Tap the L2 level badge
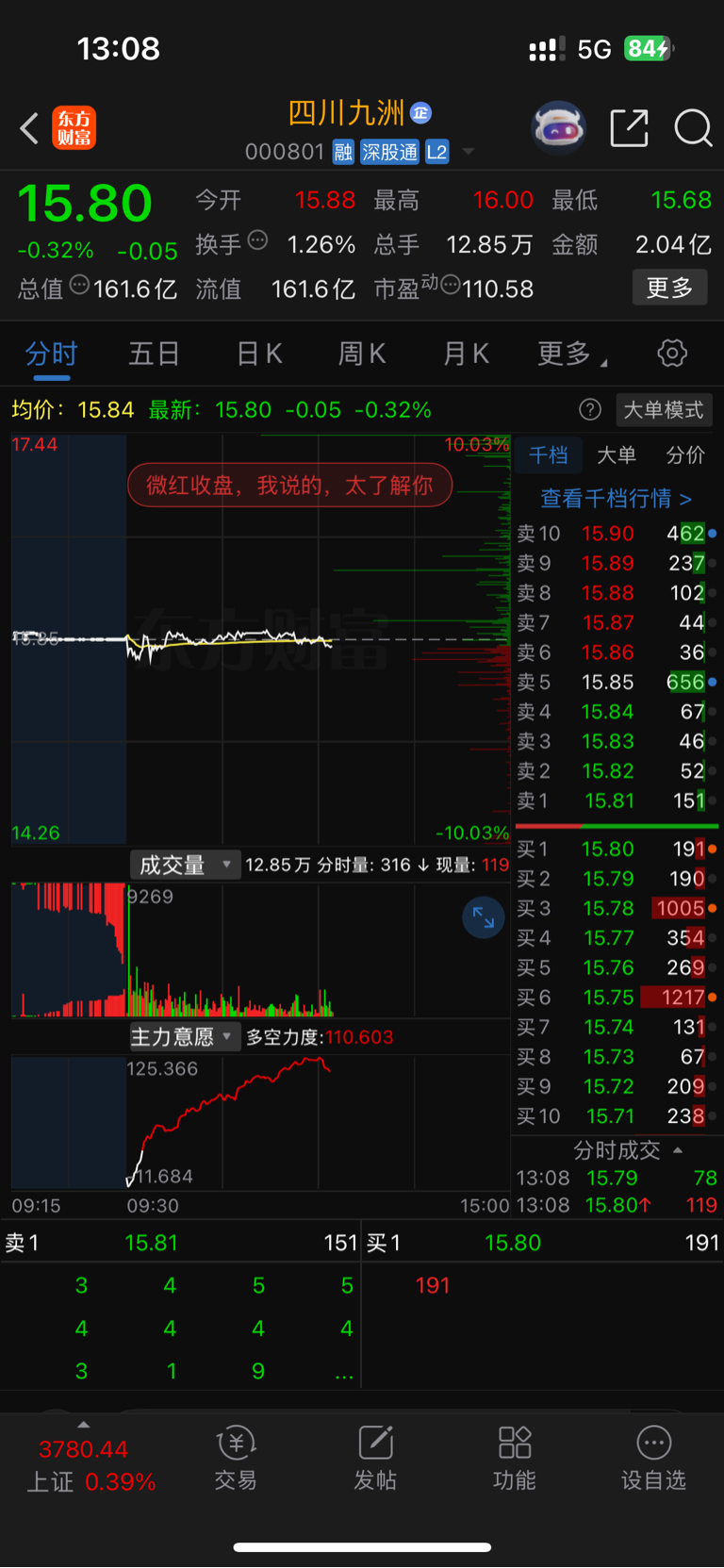 coord(436,152)
